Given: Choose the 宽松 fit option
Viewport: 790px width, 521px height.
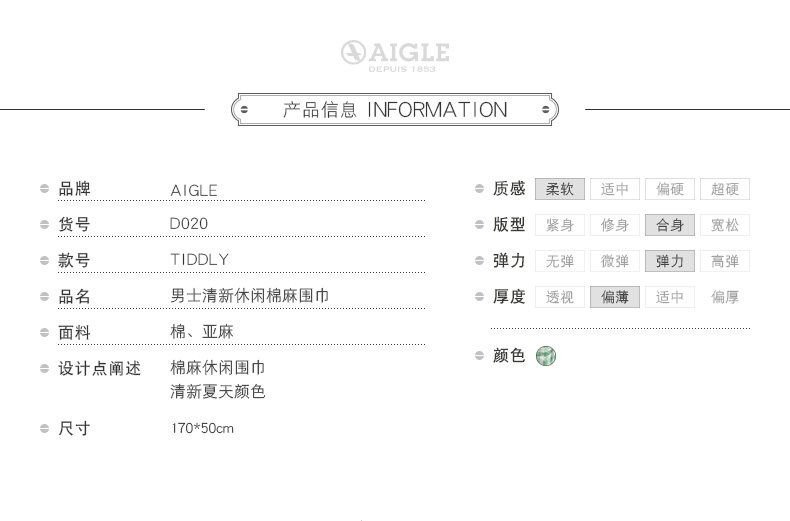Looking at the screenshot, I should pos(725,225).
